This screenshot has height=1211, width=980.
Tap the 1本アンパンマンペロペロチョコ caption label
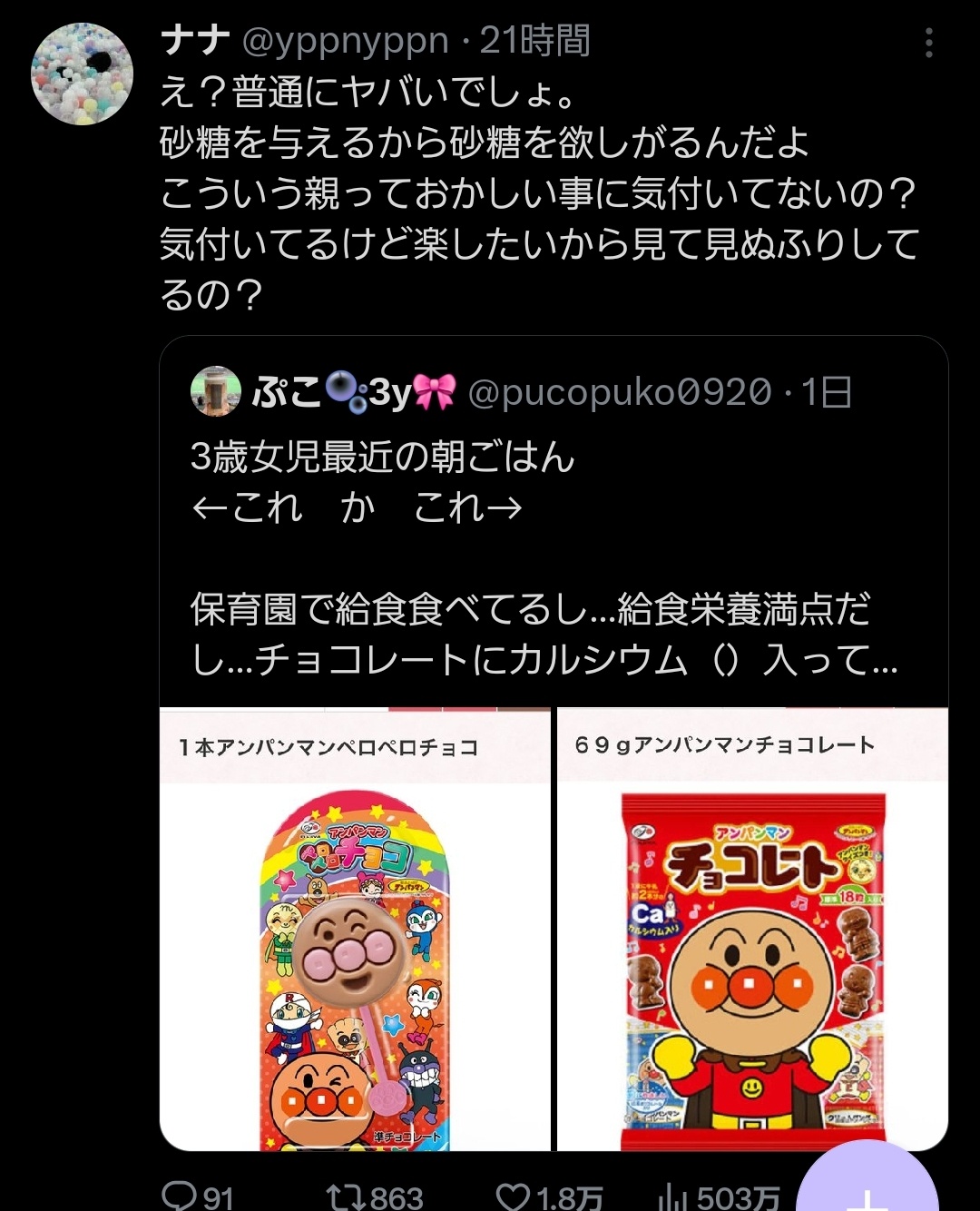point(328,747)
